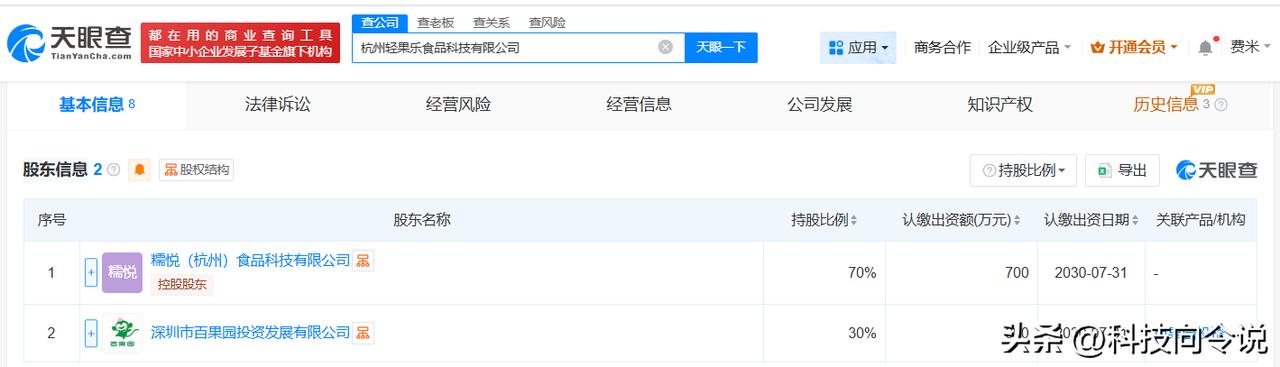Switch to the 经营信息 tab

pos(639,104)
